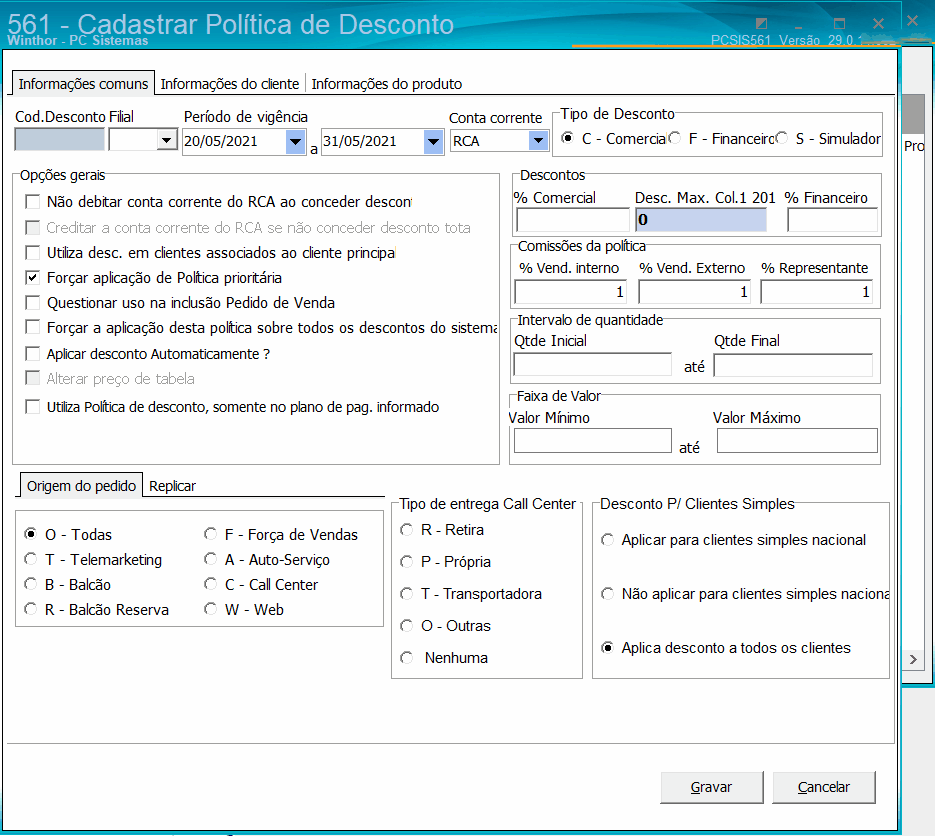The image size is (935, 836).
Task: Click the start date field 20/05/2021
Action: tap(234, 142)
